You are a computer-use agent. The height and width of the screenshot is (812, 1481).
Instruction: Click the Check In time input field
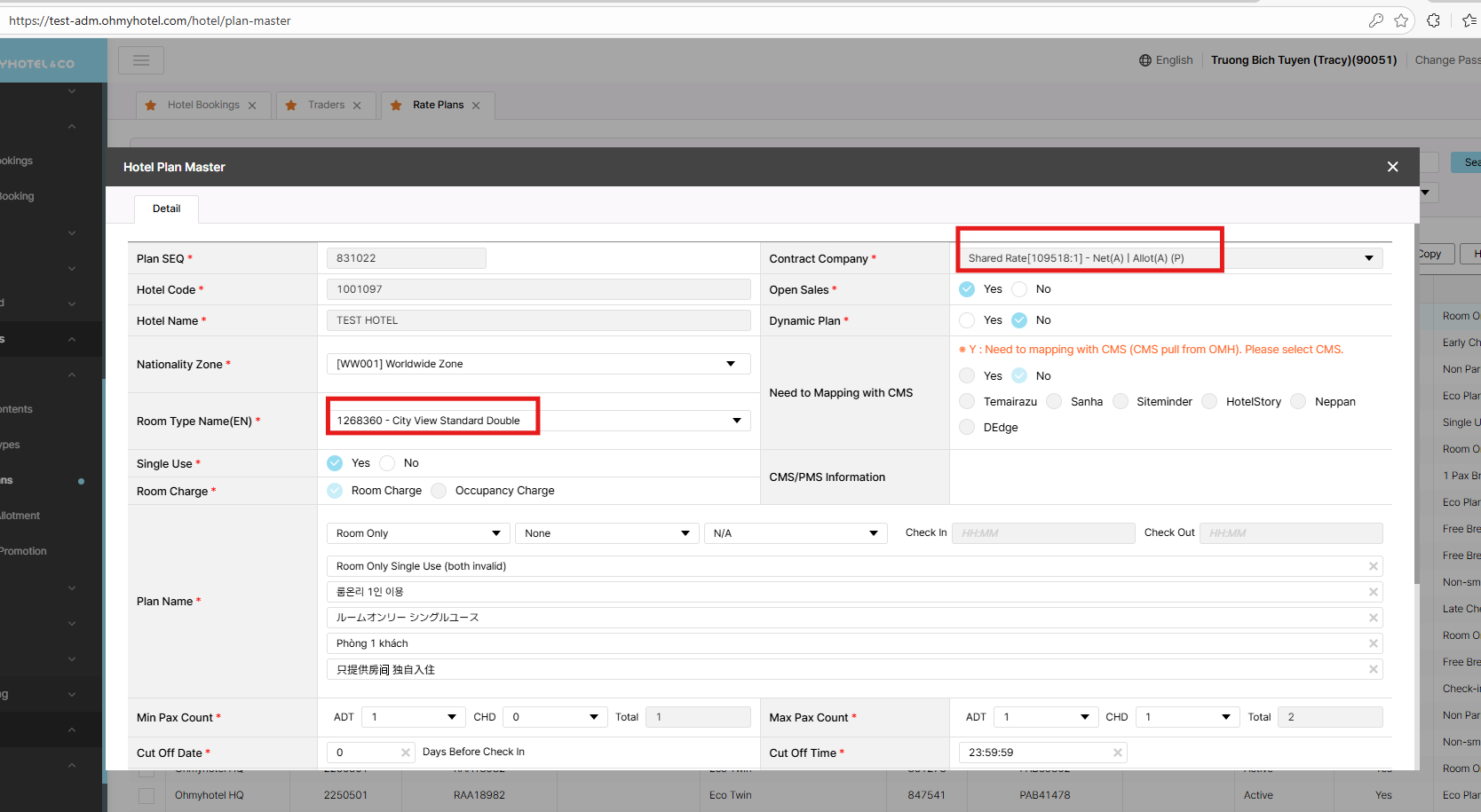coord(1042,533)
